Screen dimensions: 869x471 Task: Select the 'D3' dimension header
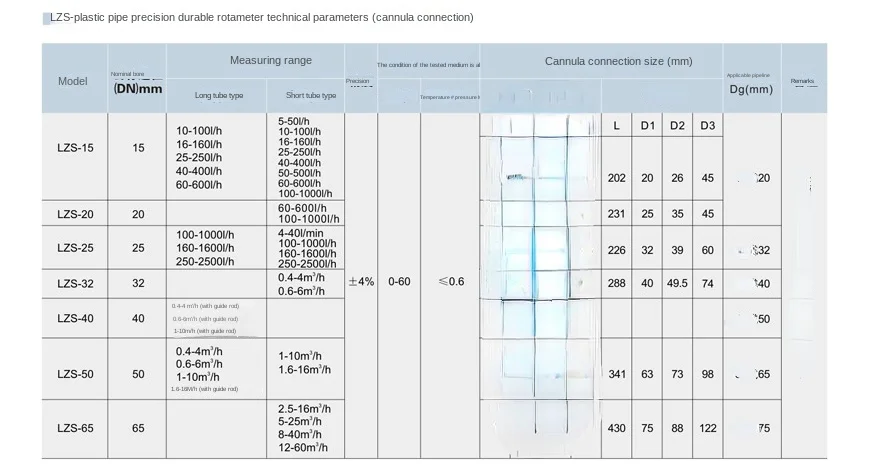[708, 126]
